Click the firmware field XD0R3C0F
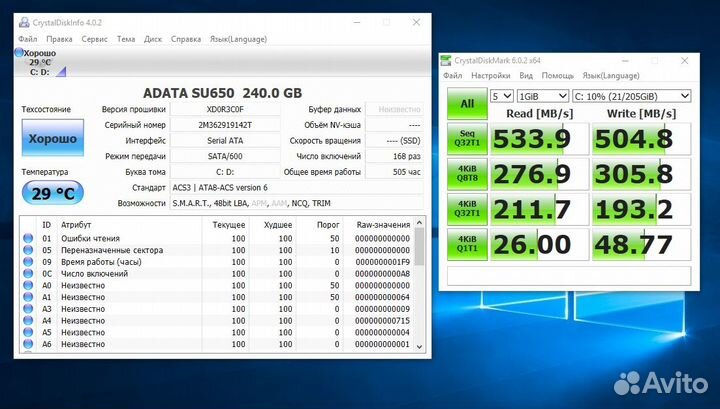This screenshot has width=720, height=409. click(x=225, y=109)
